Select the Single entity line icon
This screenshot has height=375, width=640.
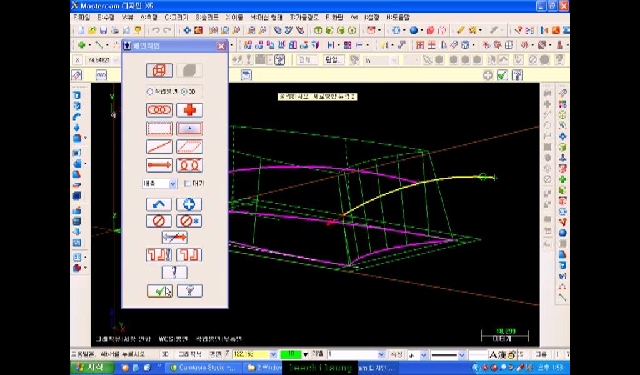159,147
